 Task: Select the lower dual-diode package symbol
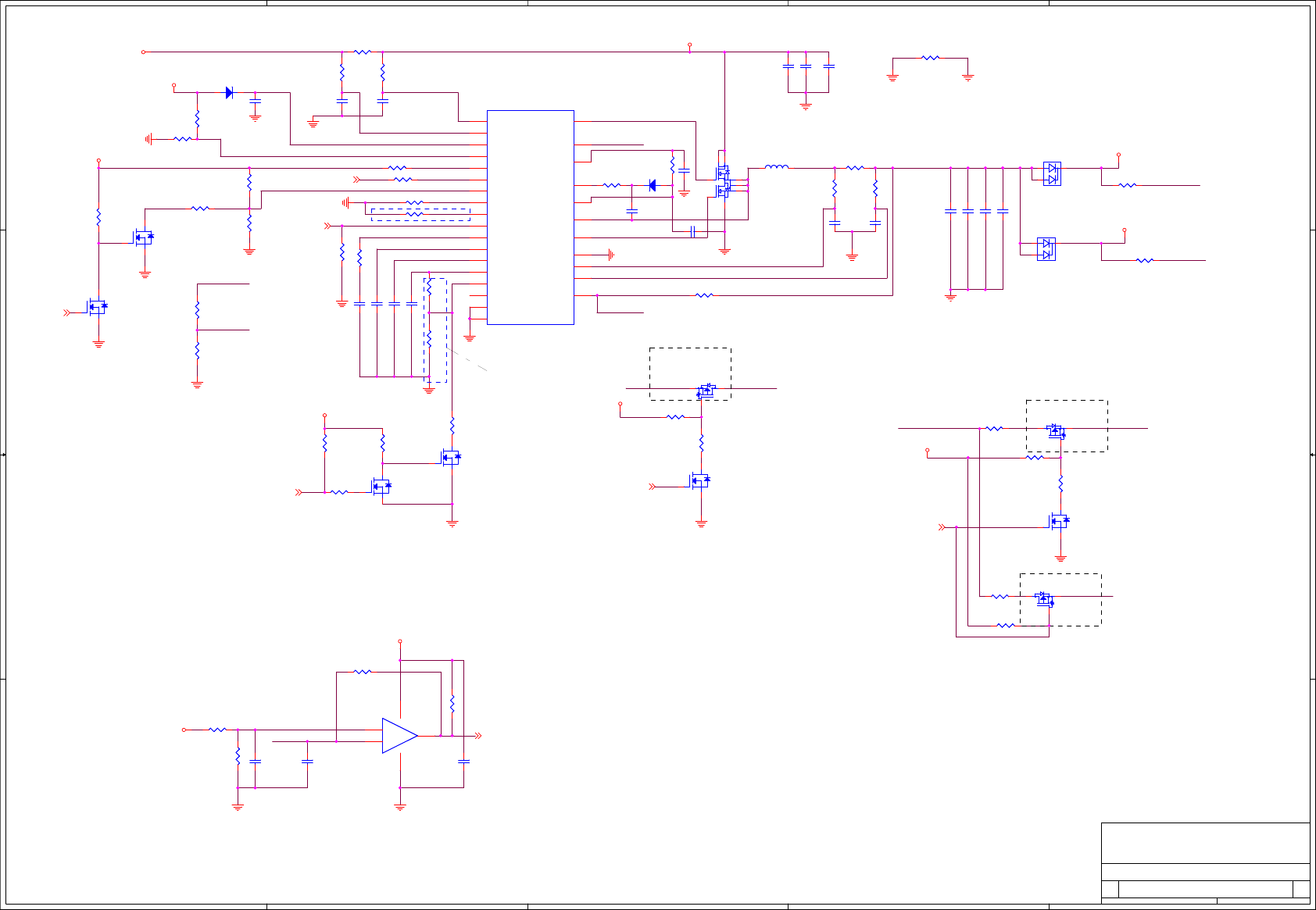(1046, 249)
